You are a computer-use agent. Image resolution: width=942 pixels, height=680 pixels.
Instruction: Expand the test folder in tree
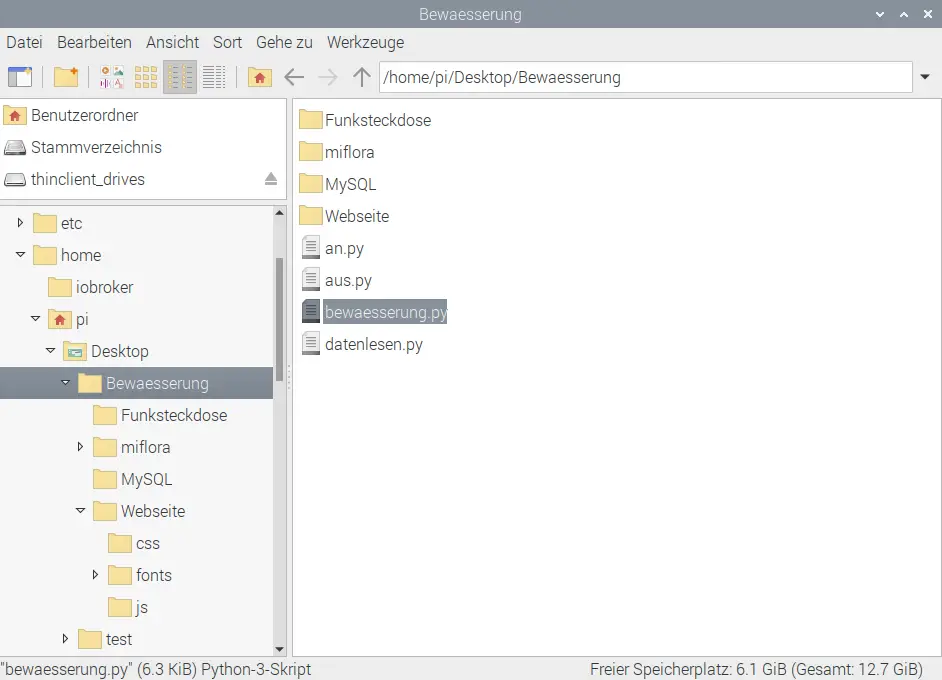pos(65,639)
